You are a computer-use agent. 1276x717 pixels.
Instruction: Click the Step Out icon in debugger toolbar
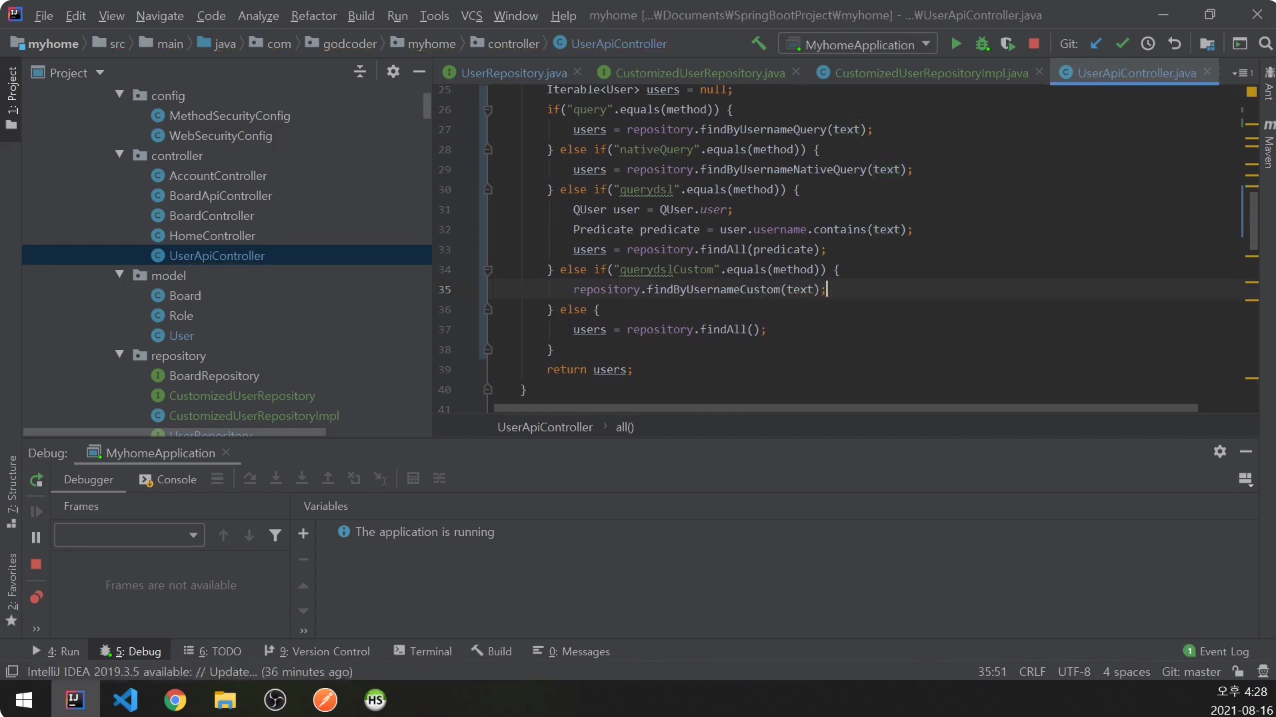[328, 479]
